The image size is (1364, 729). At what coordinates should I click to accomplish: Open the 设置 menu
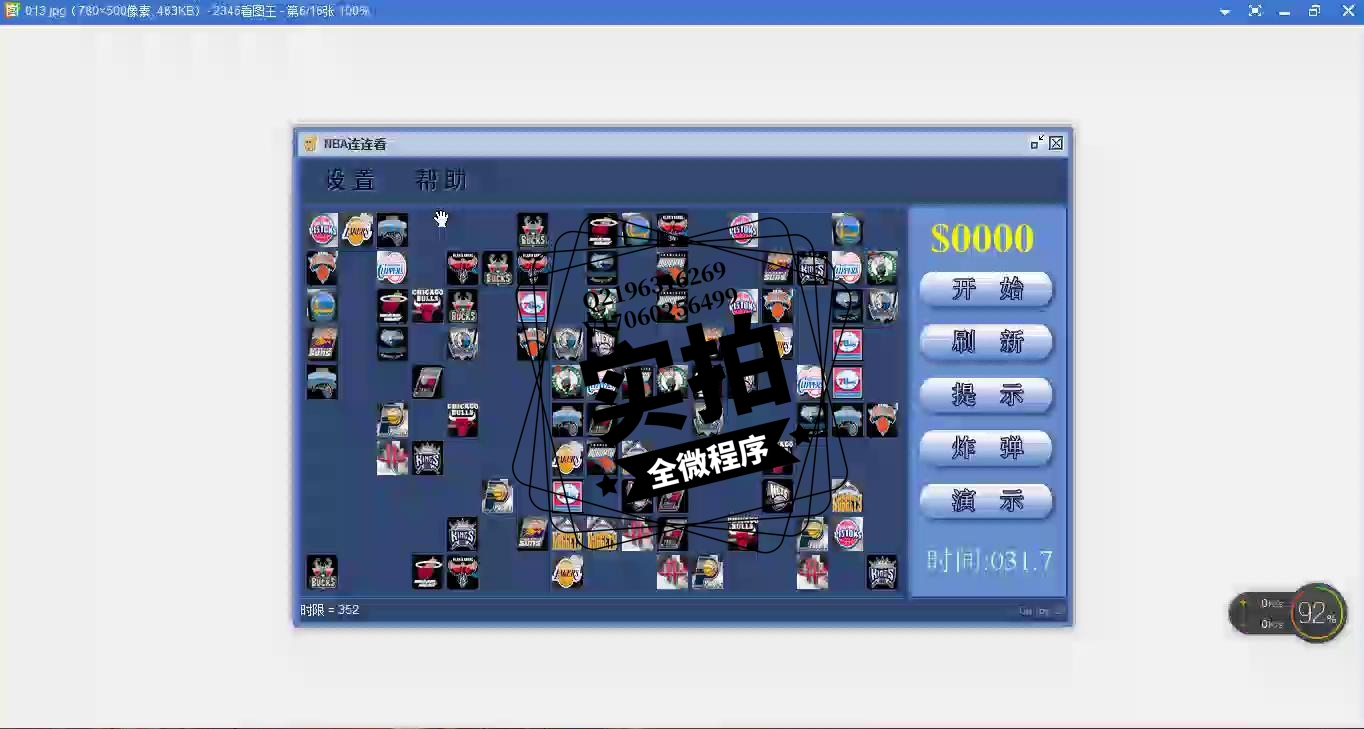[351, 181]
